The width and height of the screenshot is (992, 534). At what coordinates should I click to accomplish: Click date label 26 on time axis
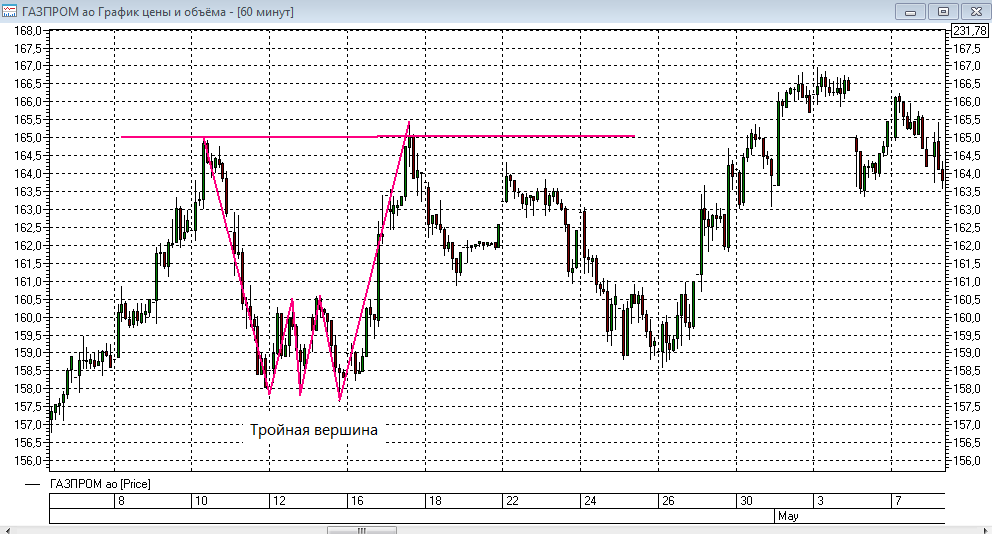coord(668,500)
